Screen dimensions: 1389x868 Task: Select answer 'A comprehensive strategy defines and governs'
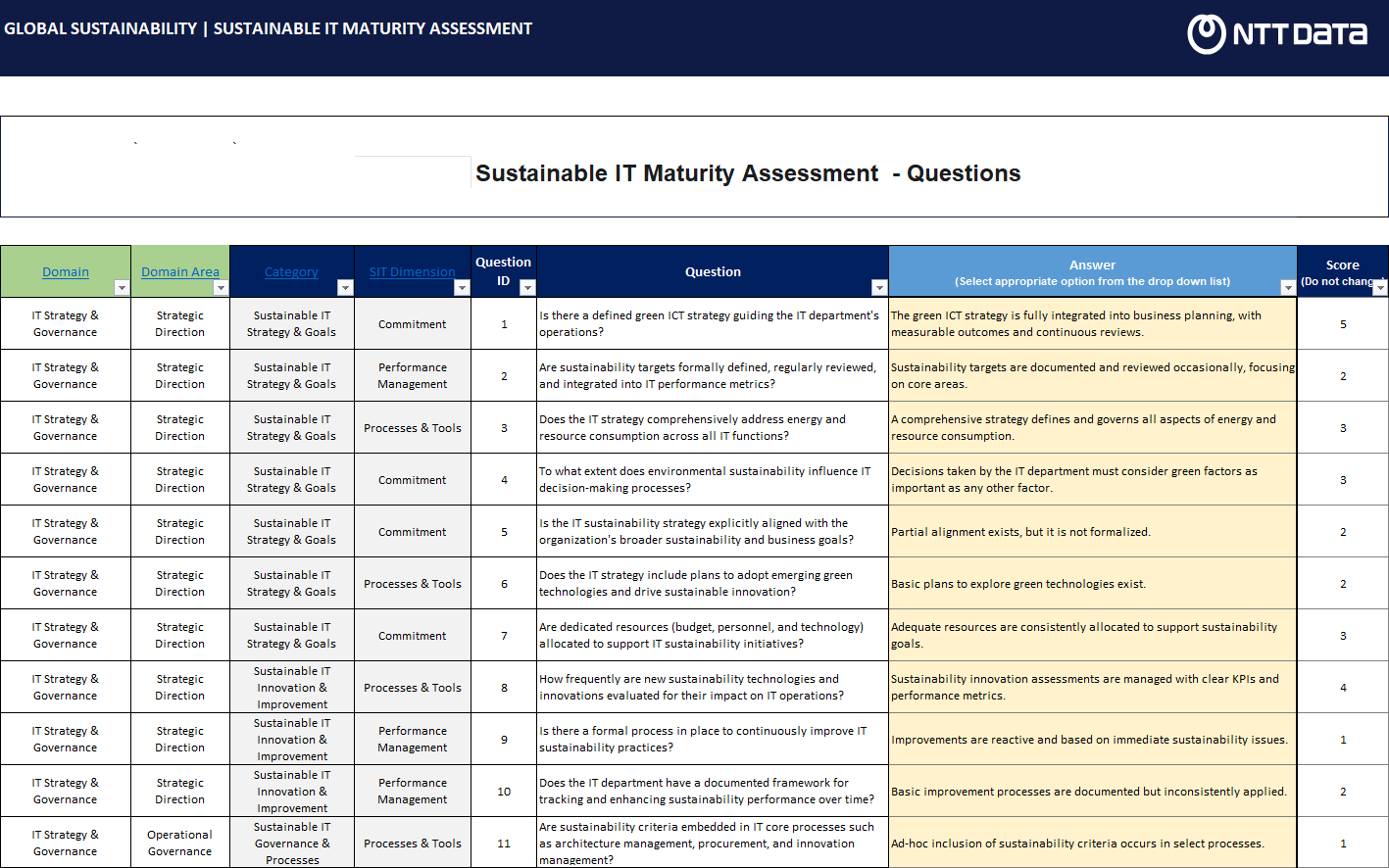point(1093,427)
